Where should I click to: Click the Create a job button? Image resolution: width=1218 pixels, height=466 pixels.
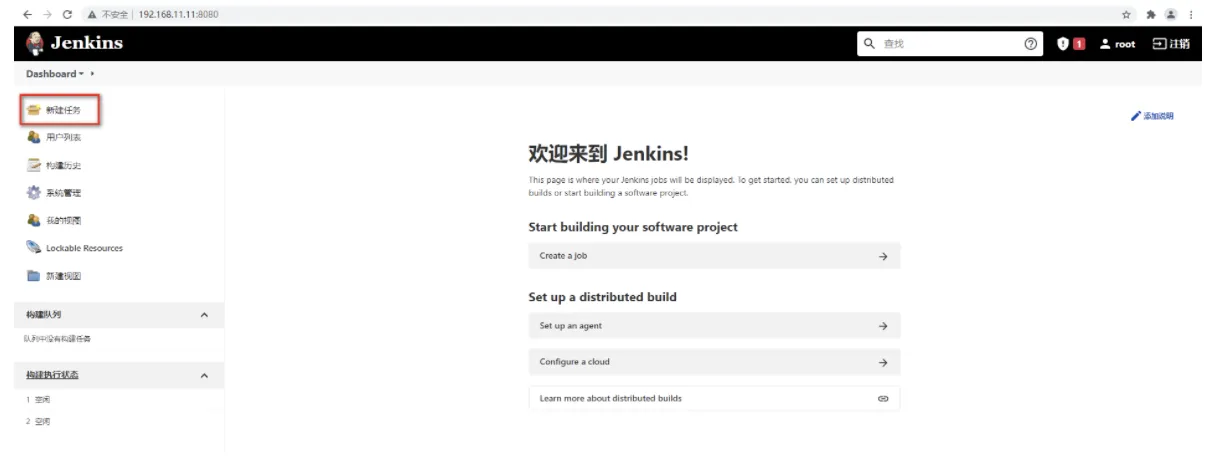tap(714, 256)
